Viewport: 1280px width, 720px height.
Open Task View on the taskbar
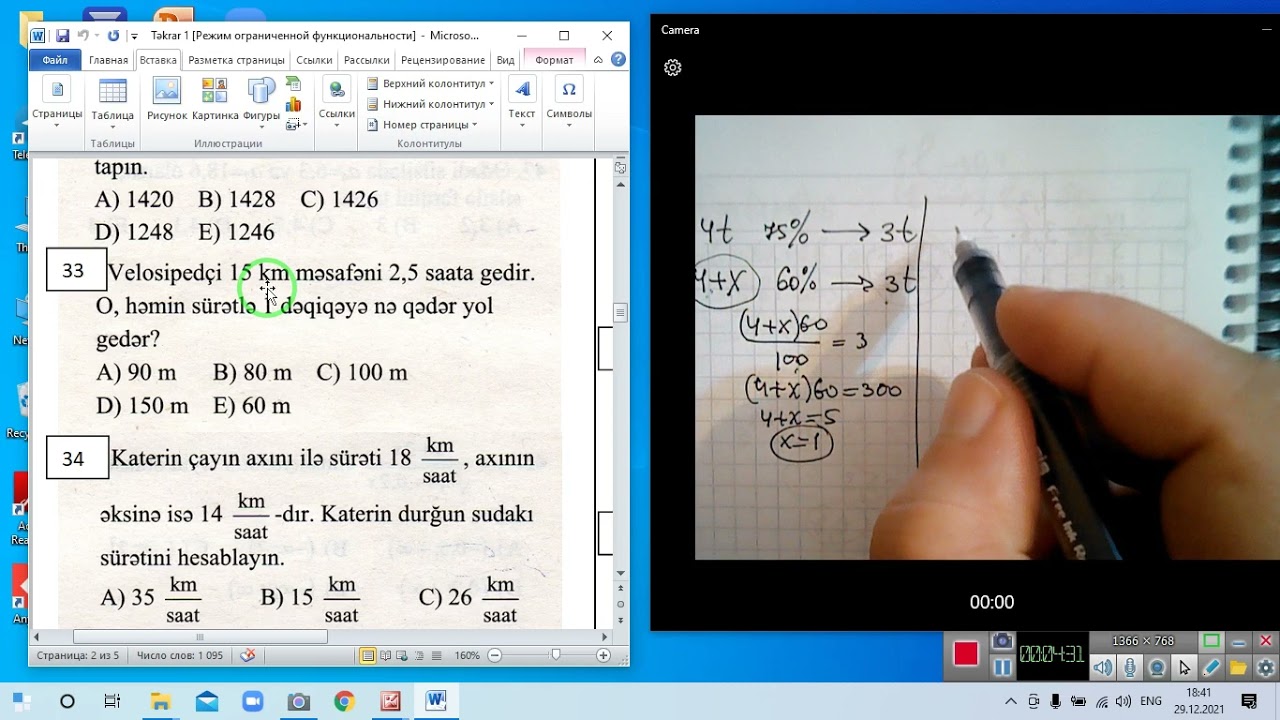[113, 701]
